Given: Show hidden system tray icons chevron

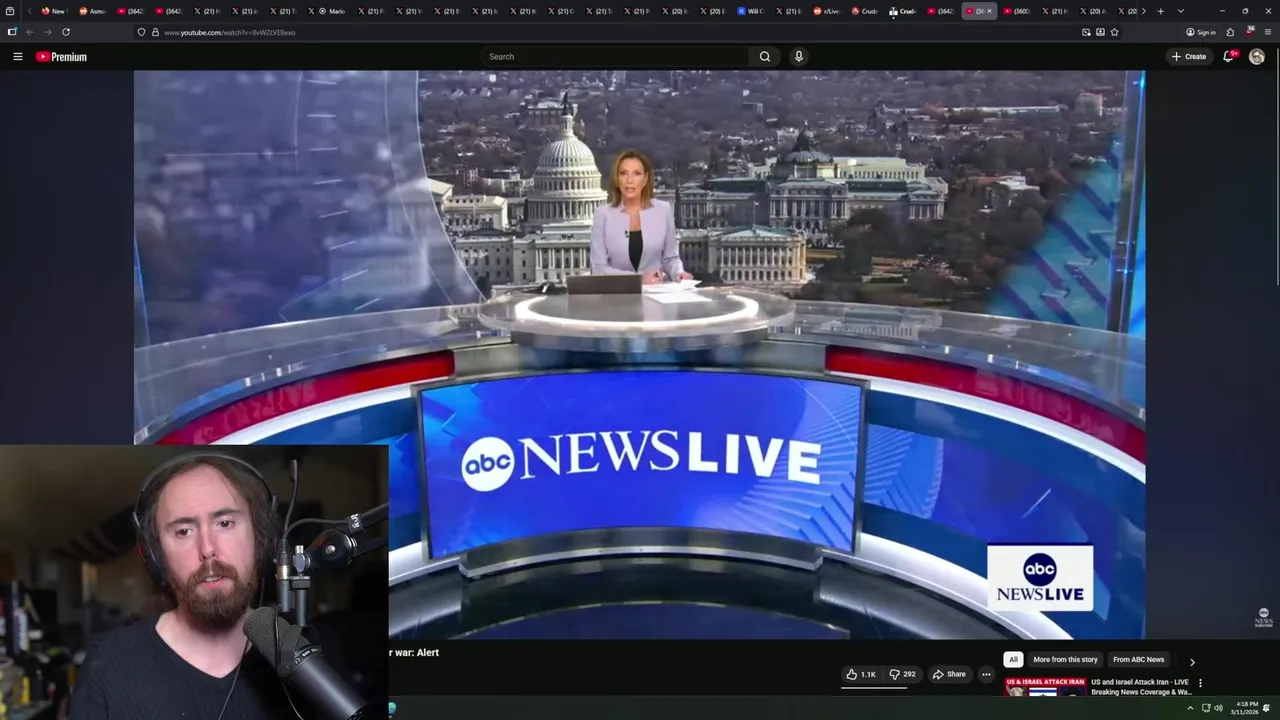Looking at the screenshot, I should tap(1190, 708).
